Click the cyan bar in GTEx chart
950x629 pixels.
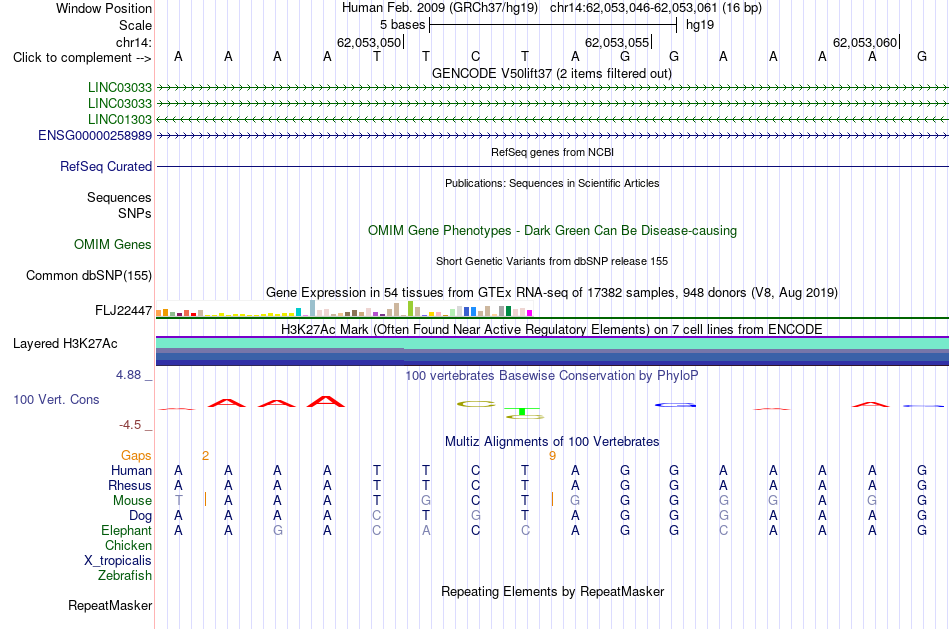tap(299, 312)
